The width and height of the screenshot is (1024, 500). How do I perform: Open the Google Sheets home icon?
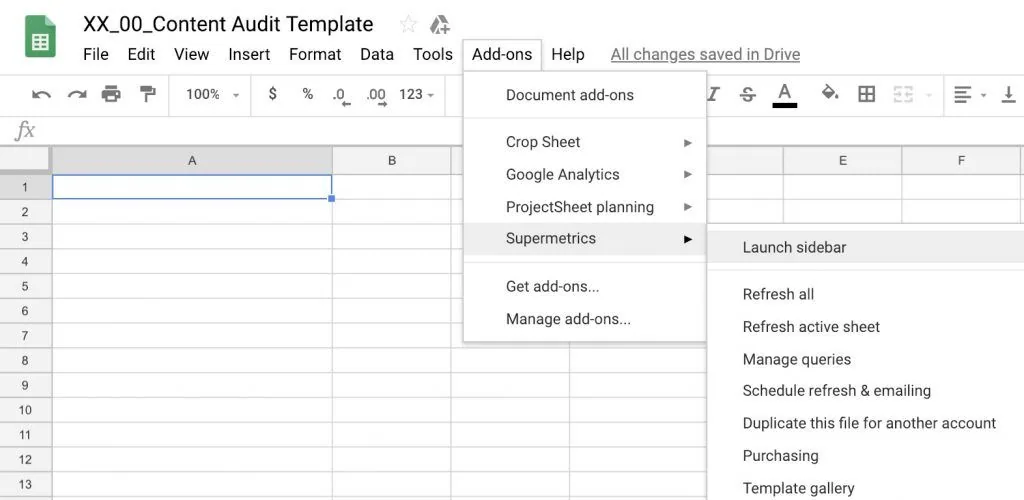(40, 36)
